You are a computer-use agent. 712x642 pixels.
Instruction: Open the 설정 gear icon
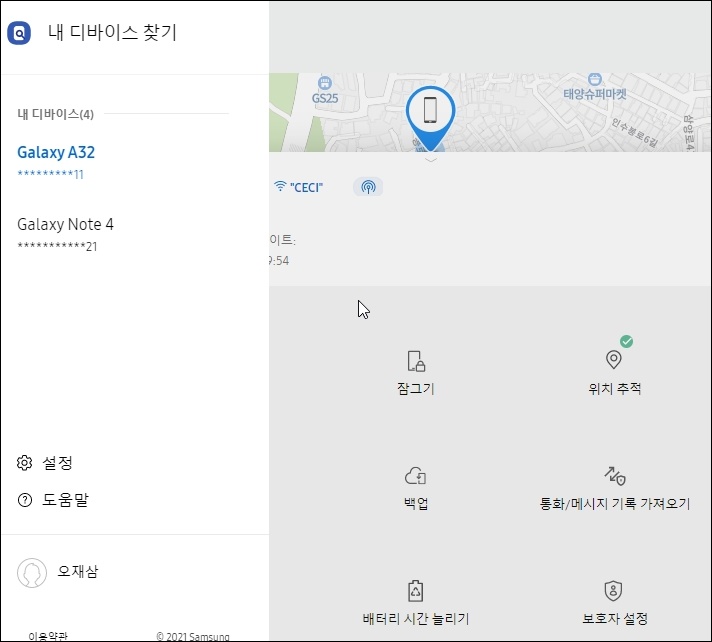(25, 463)
